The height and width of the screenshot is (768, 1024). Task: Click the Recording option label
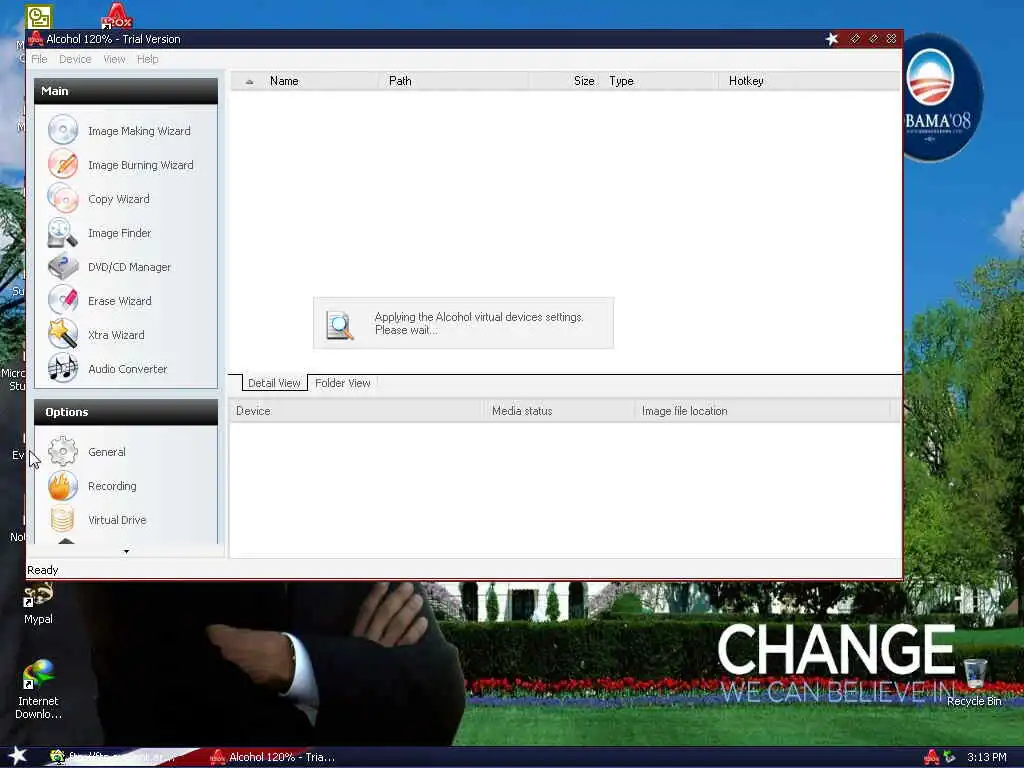pos(112,486)
